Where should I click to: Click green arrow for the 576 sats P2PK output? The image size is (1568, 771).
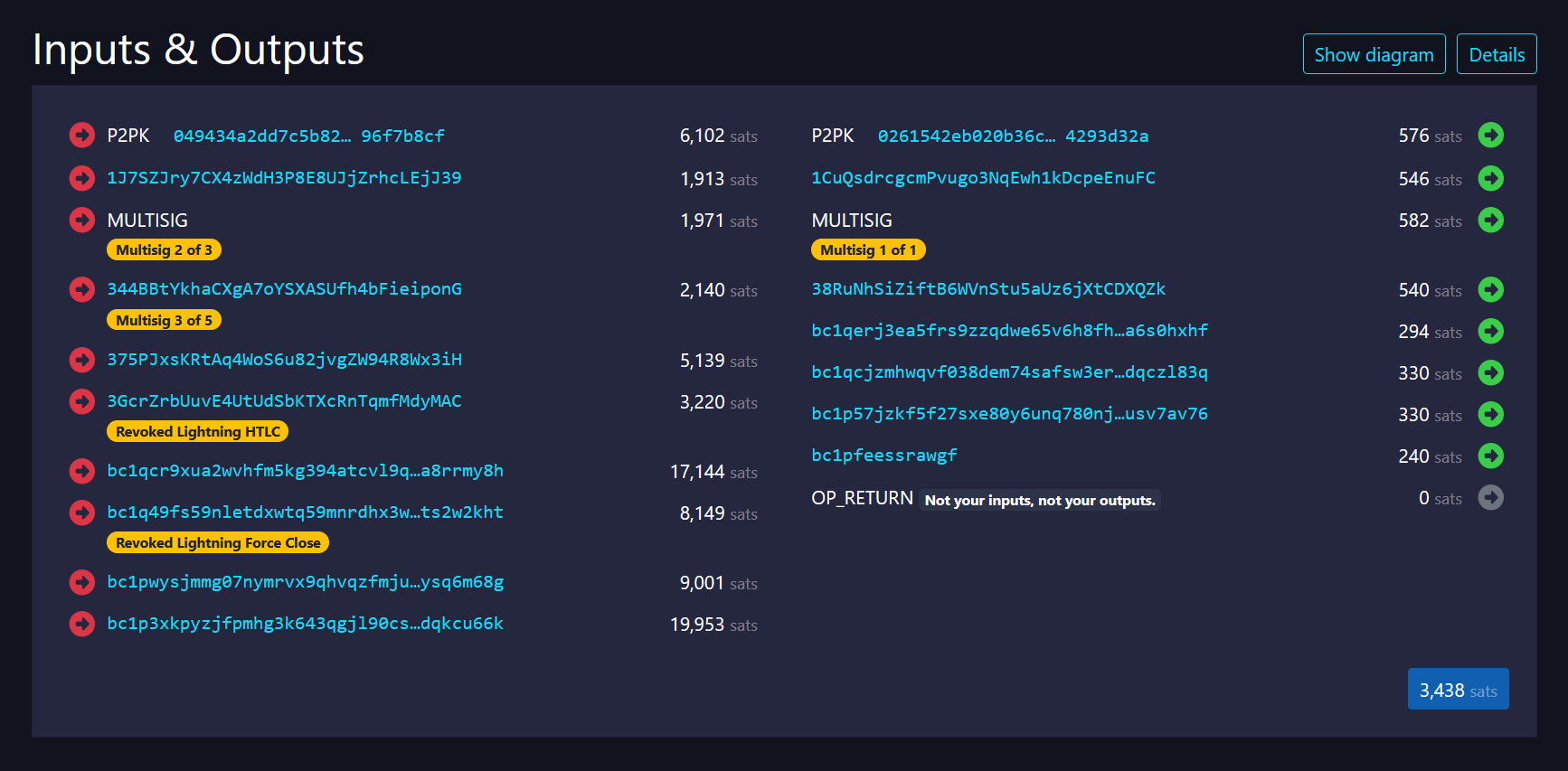pos(1490,136)
